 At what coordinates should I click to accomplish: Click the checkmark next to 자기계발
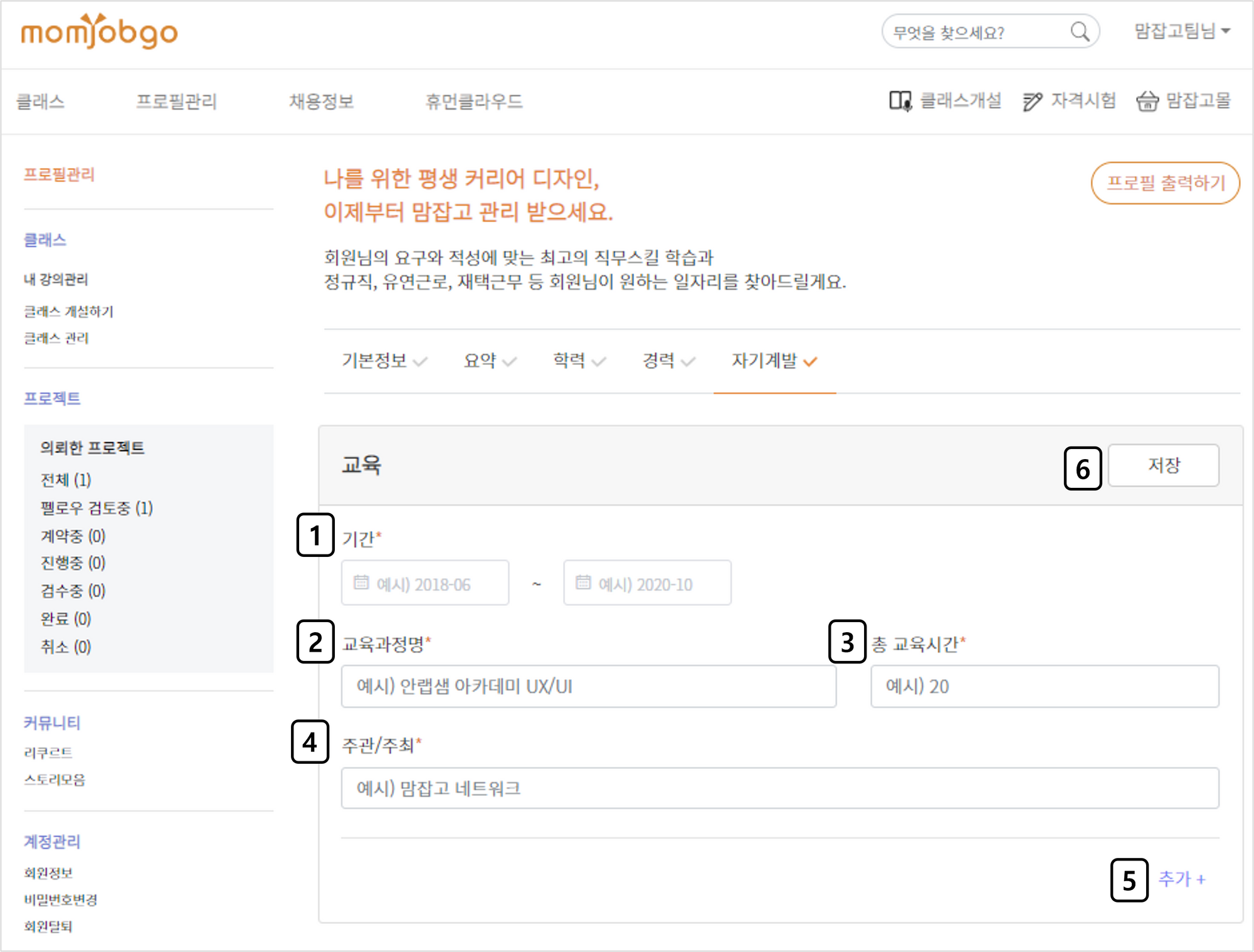810,362
